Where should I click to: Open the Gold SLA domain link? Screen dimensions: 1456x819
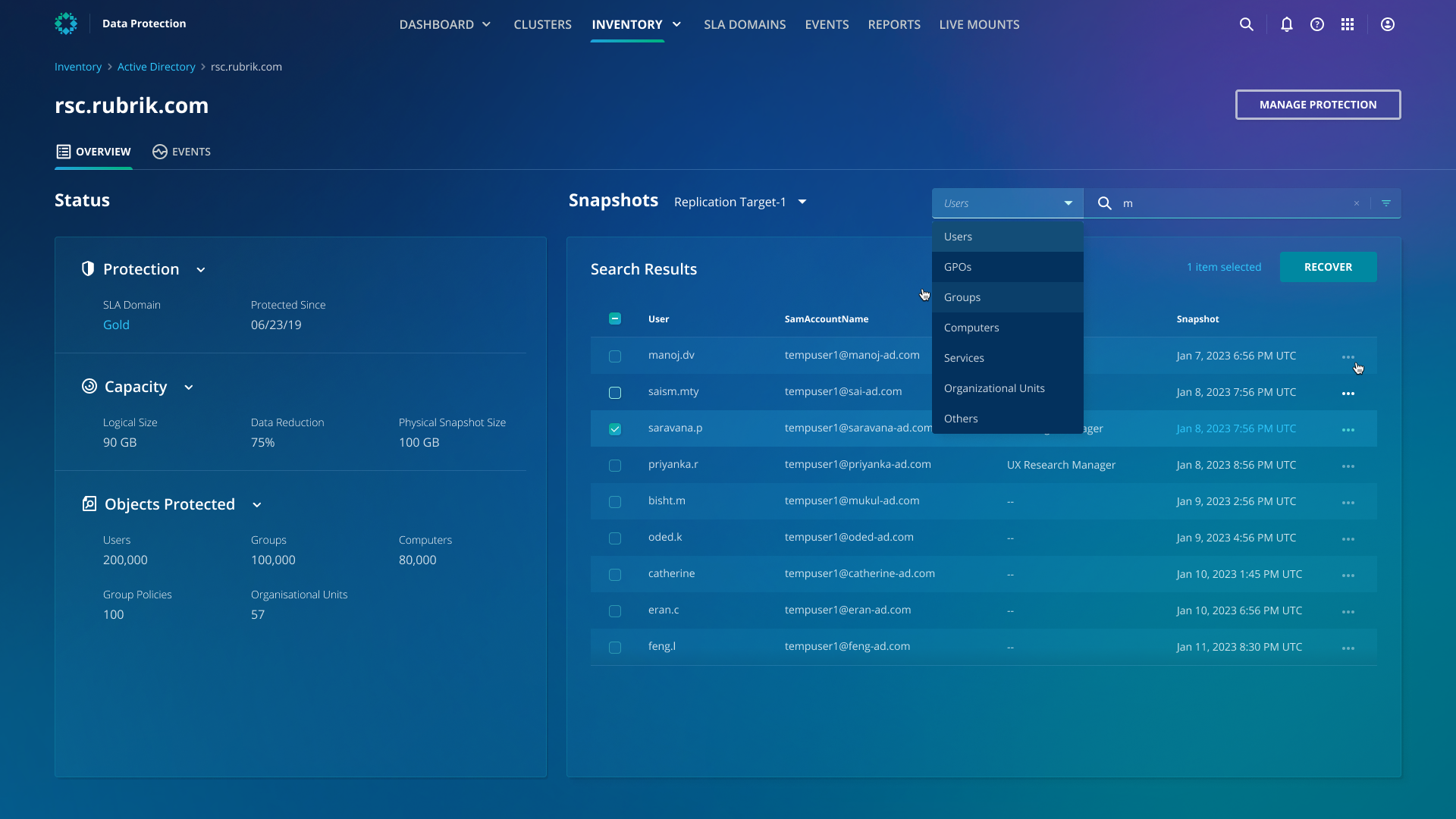pos(116,325)
